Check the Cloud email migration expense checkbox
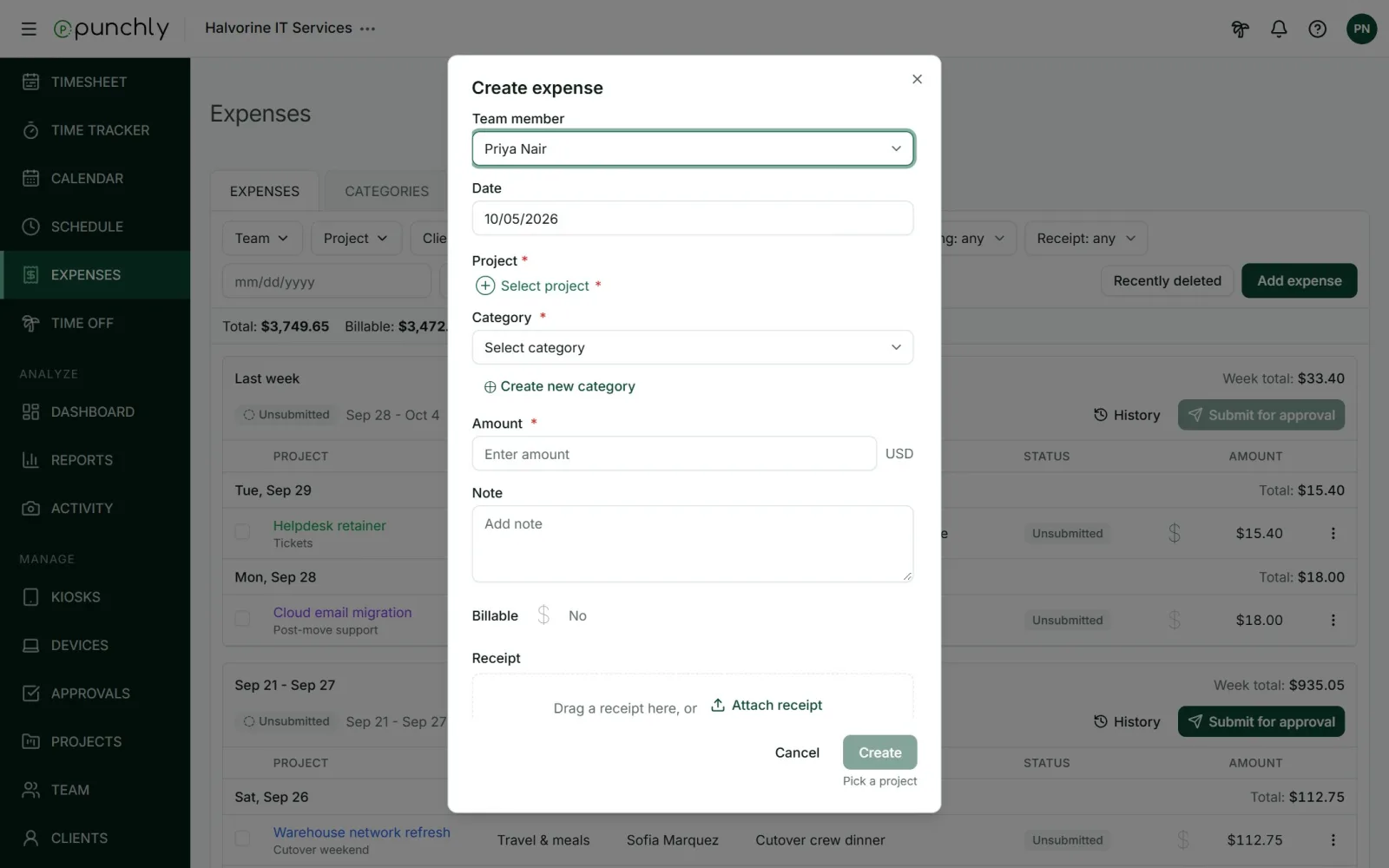The width and height of the screenshot is (1389, 868). [242, 618]
